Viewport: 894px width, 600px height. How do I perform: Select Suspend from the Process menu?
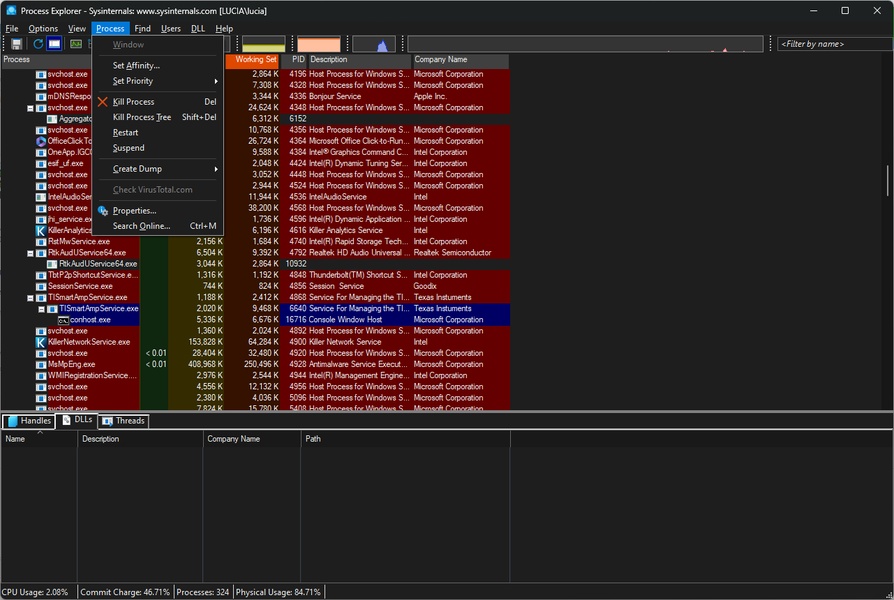tap(128, 148)
